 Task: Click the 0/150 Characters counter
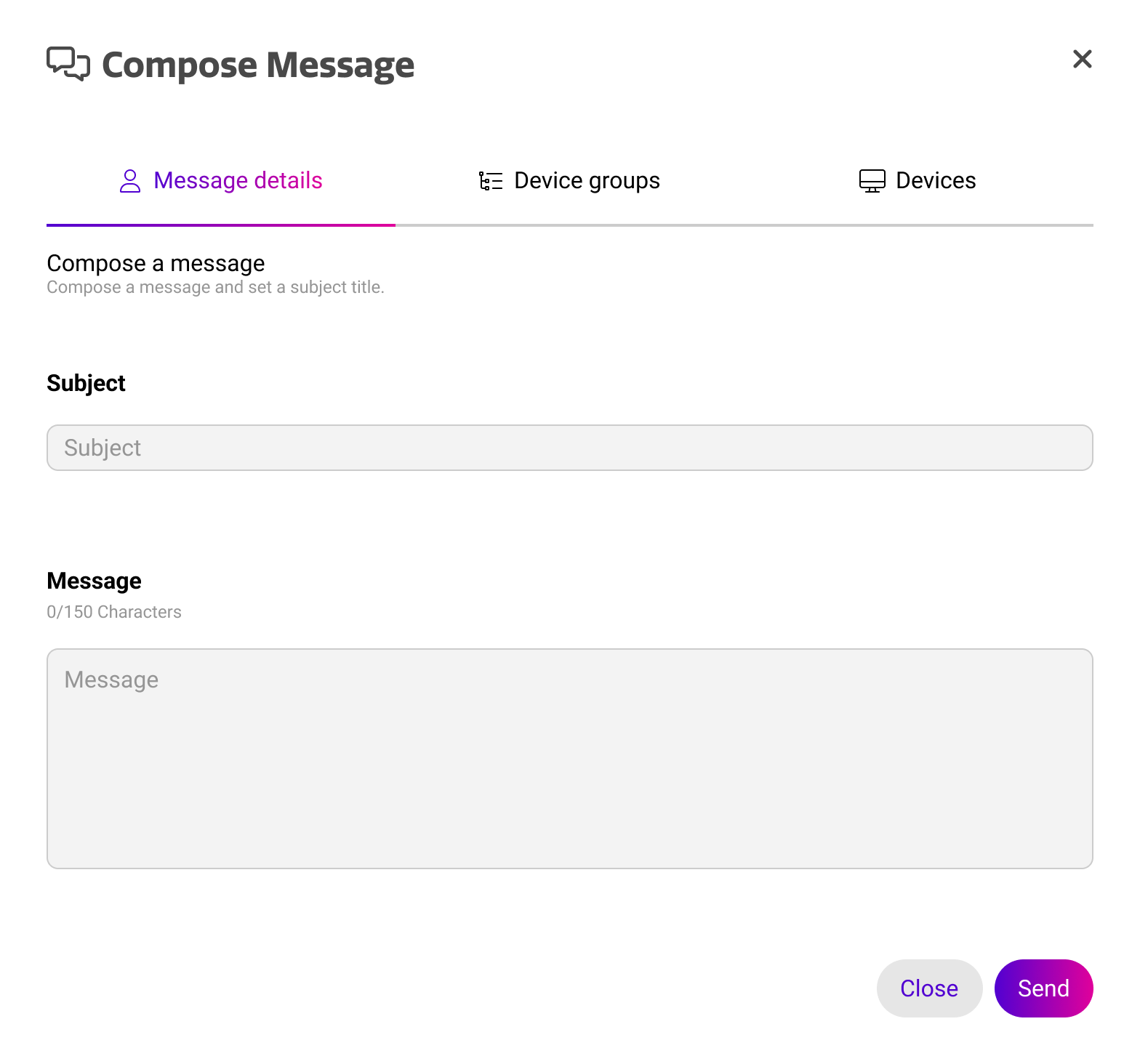coord(114,612)
